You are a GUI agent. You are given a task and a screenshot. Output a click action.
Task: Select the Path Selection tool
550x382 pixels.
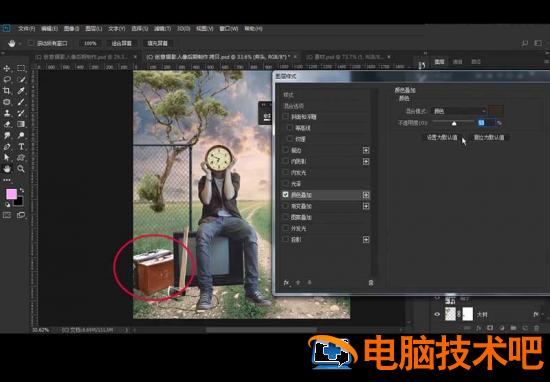tap(7, 158)
